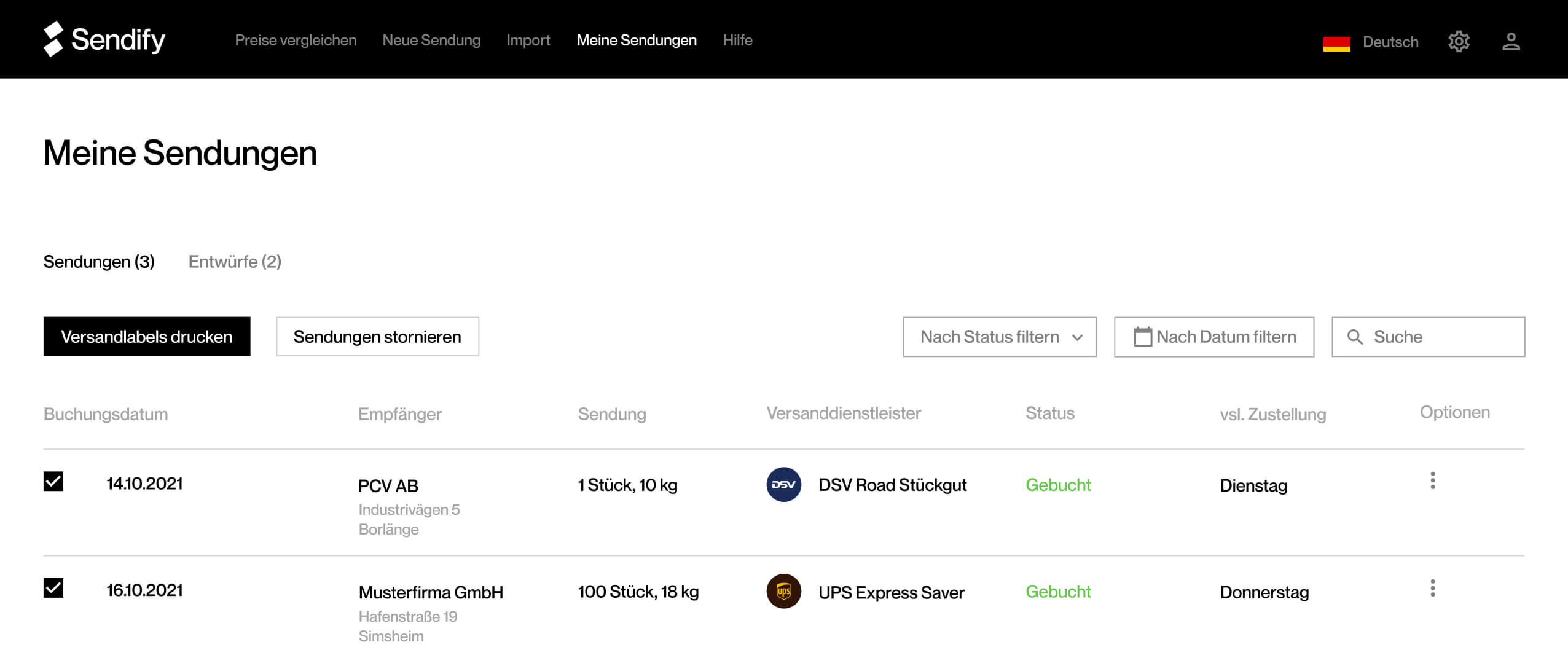Click the magnifier icon in search box

1355,337
